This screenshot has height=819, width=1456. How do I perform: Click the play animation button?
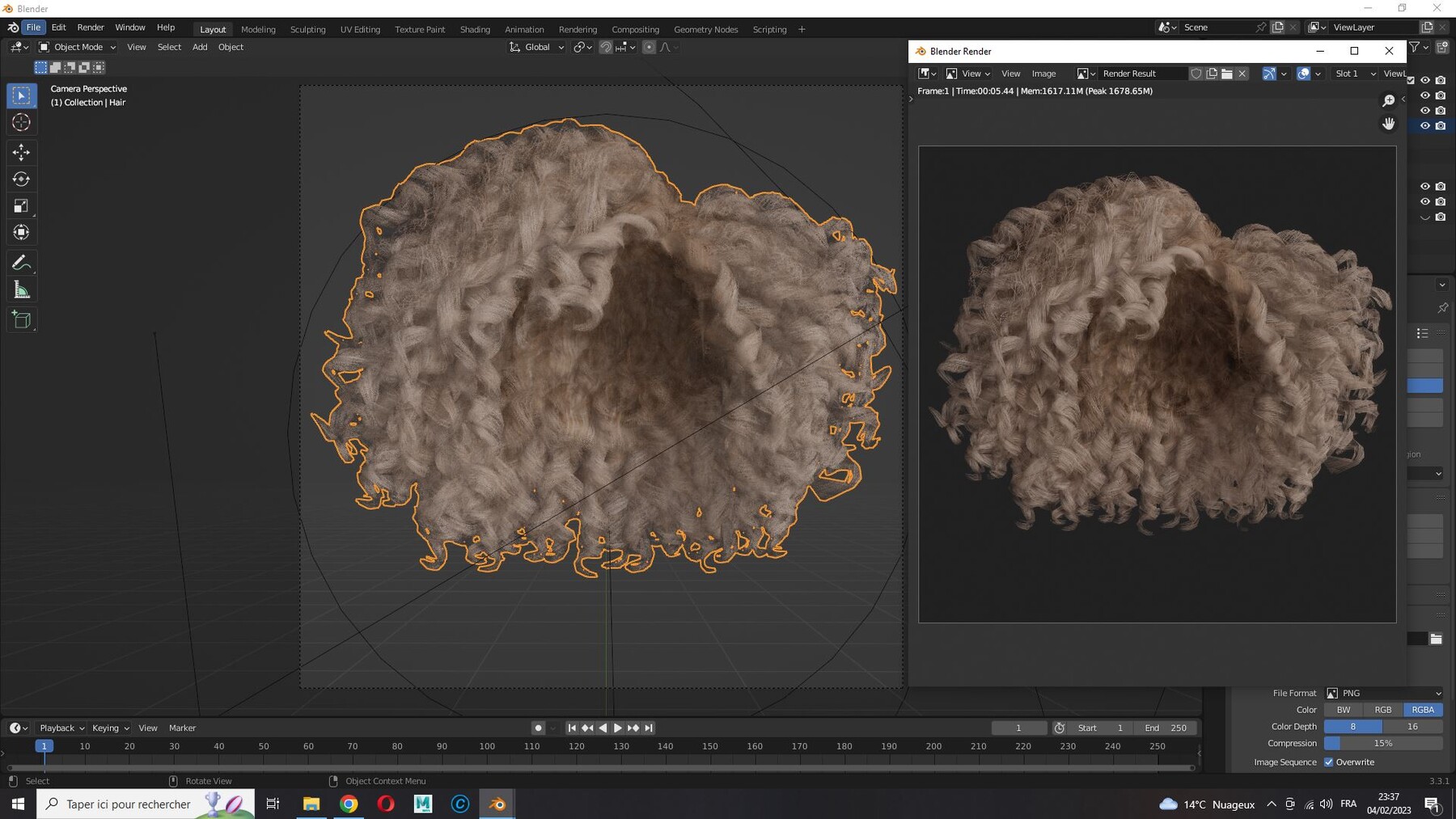pyautogui.click(x=618, y=728)
